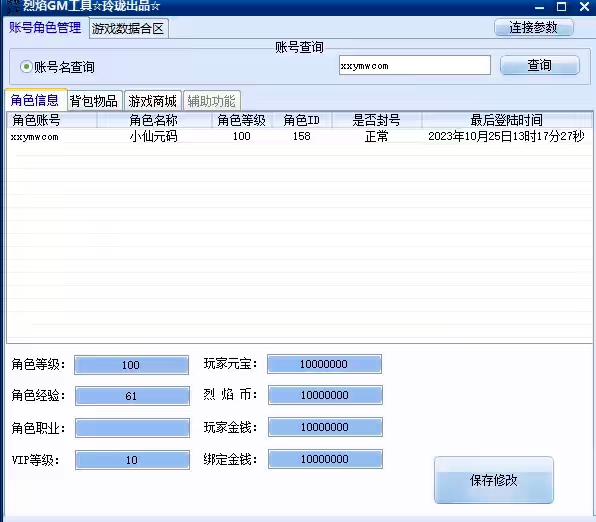Edit the 角色等级 field

(131, 365)
